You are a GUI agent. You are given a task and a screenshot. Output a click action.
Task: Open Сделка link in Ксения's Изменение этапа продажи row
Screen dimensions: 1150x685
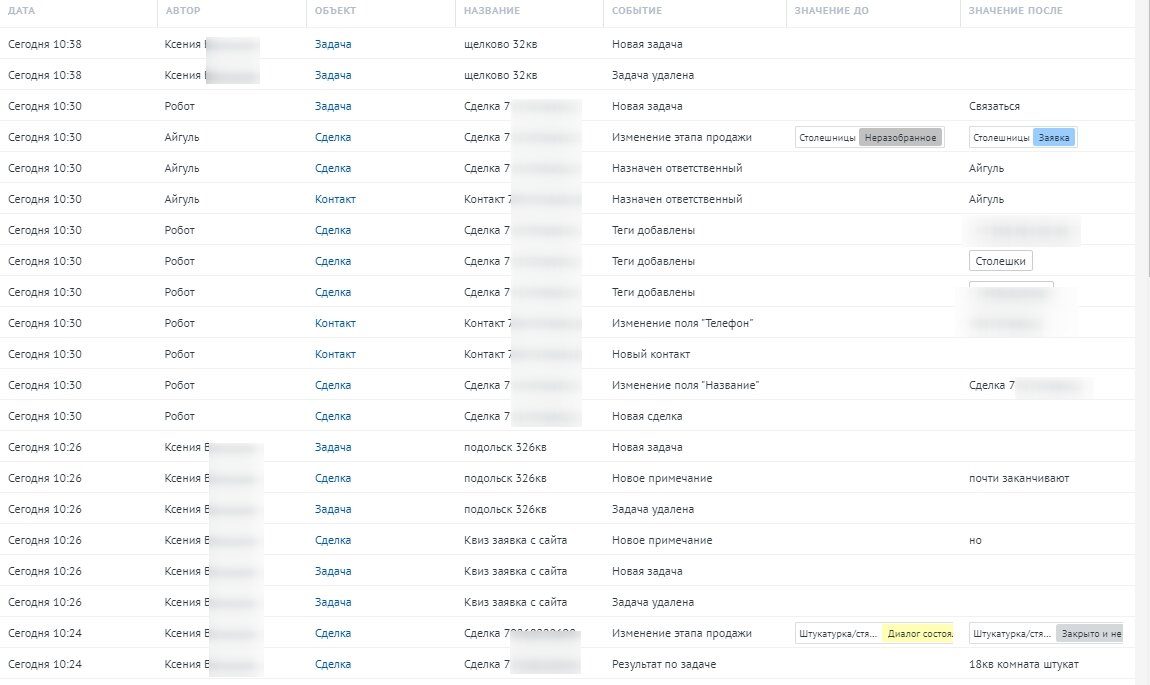pyautogui.click(x=333, y=633)
